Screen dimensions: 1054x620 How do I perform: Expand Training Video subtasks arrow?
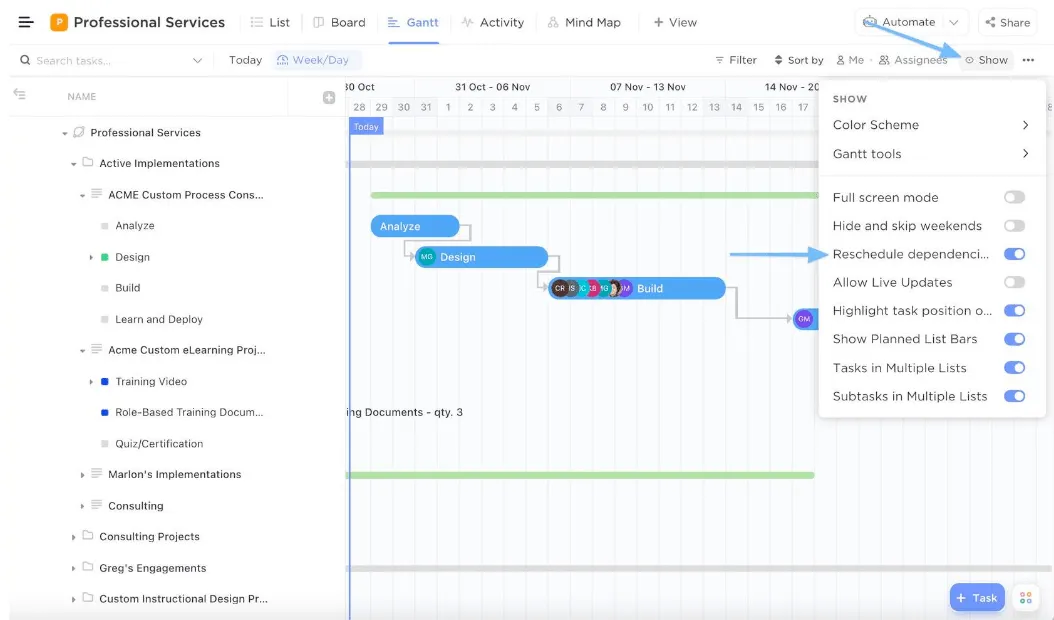tap(91, 382)
